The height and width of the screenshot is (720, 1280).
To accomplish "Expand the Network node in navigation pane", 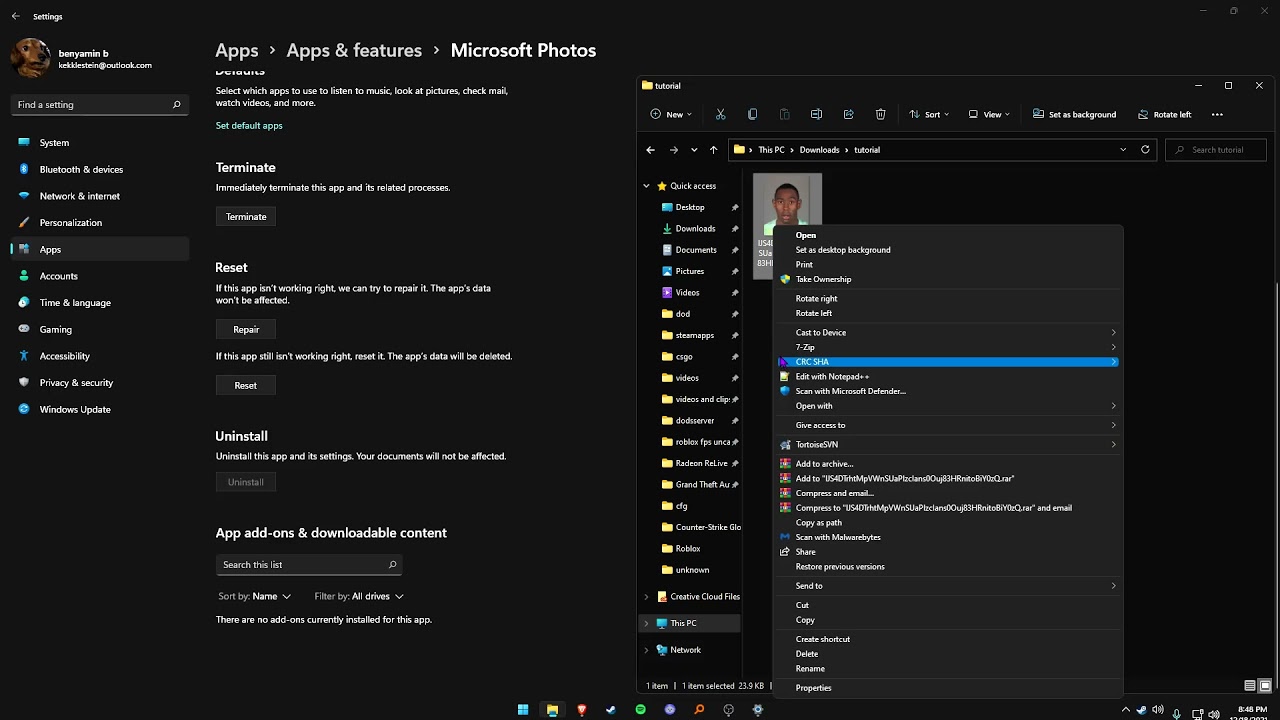I will click(x=646, y=650).
